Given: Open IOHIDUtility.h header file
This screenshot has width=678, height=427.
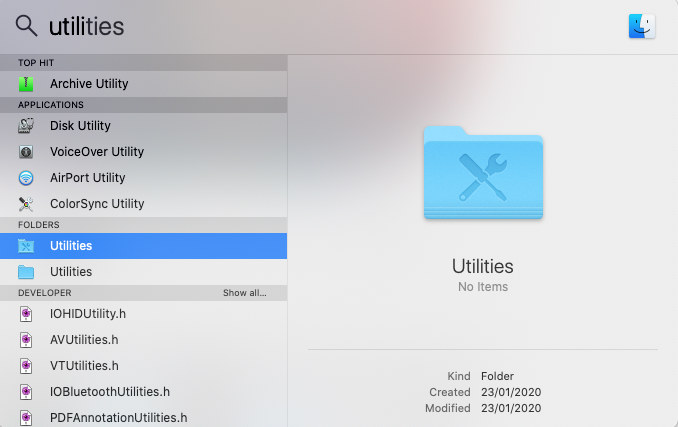Looking at the screenshot, I should tap(88, 314).
